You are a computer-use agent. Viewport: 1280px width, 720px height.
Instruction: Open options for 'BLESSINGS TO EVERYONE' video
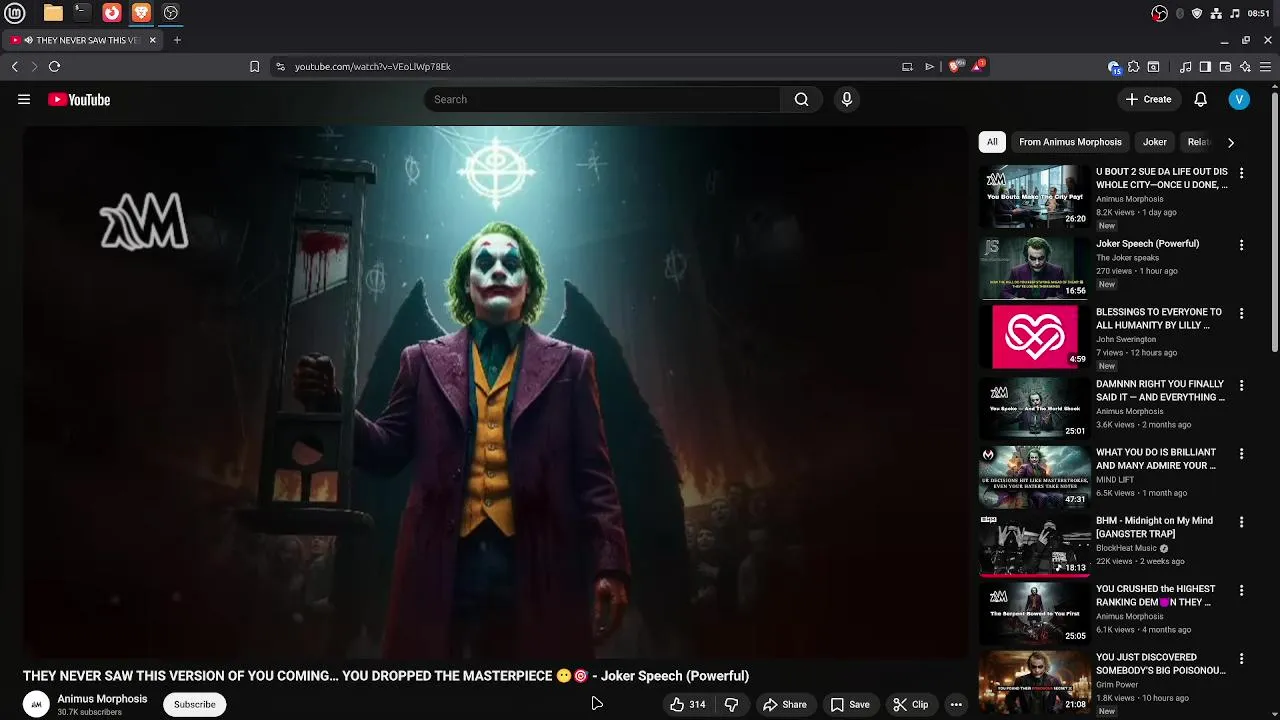click(x=1241, y=313)
